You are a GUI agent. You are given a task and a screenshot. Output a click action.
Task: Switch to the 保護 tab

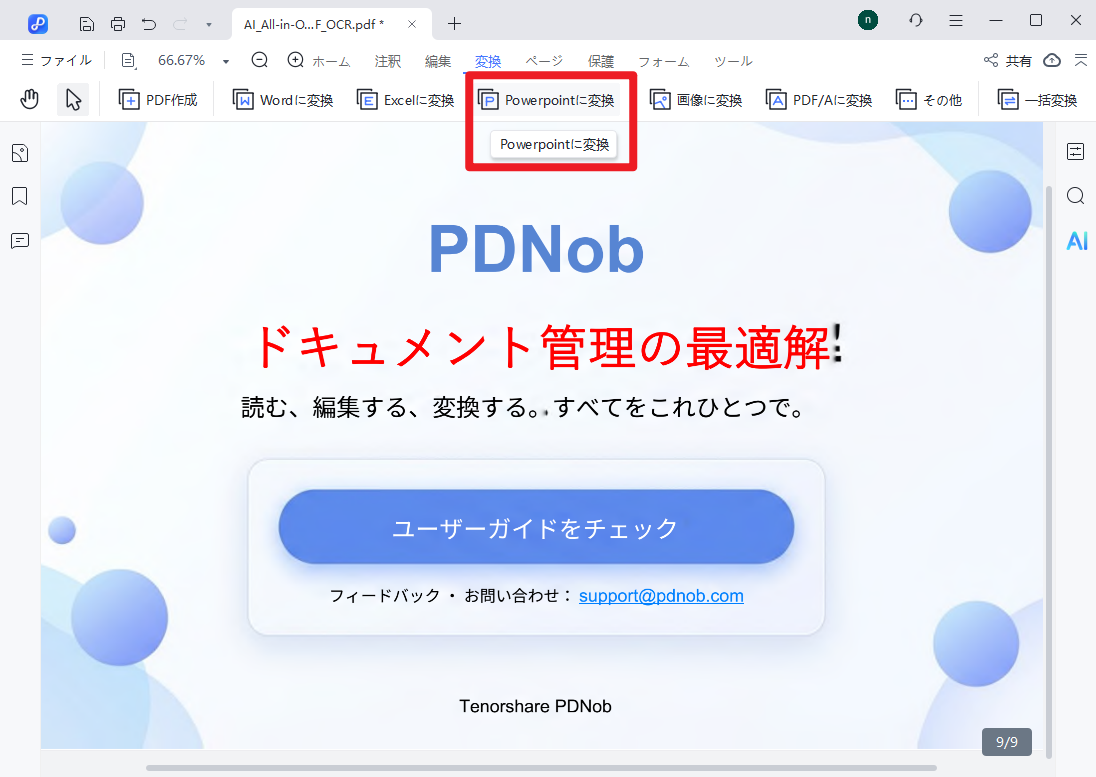click(x=601, y=60)
